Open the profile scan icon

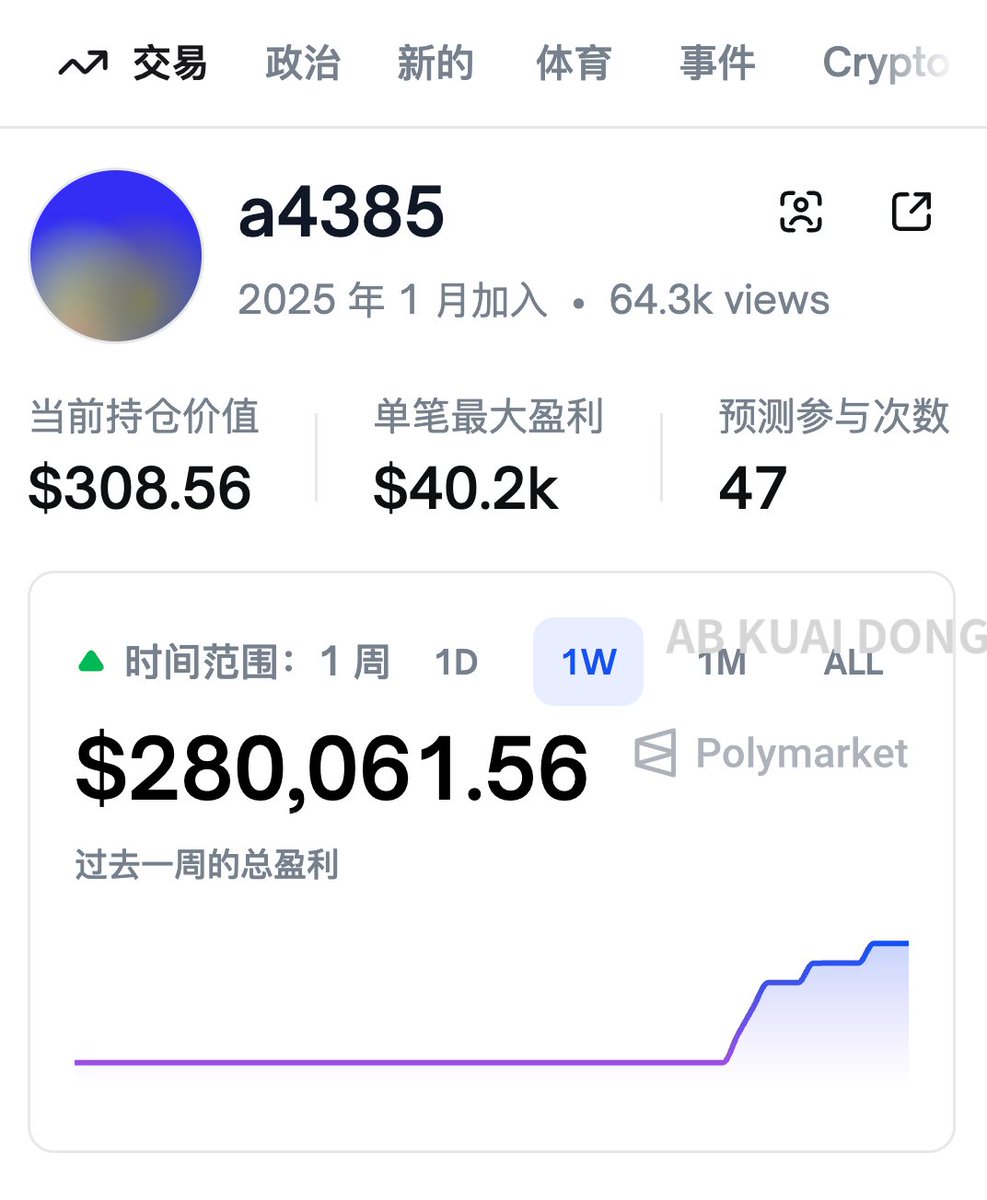801,212
